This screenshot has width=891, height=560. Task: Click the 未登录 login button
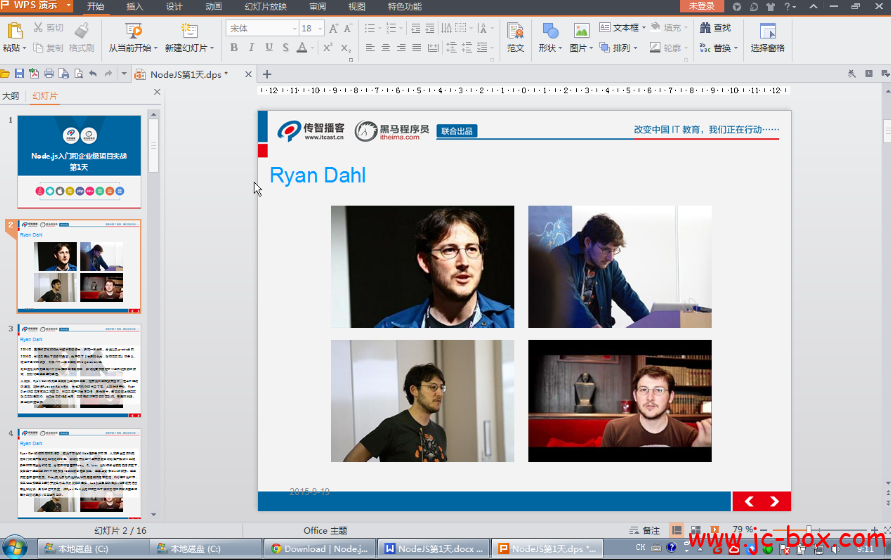701,6
